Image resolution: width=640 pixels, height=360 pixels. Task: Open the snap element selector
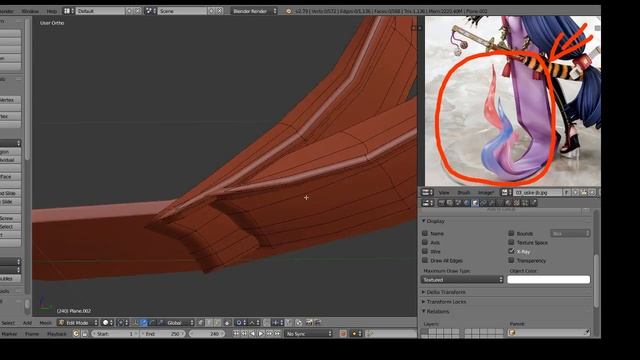point(278,323)
